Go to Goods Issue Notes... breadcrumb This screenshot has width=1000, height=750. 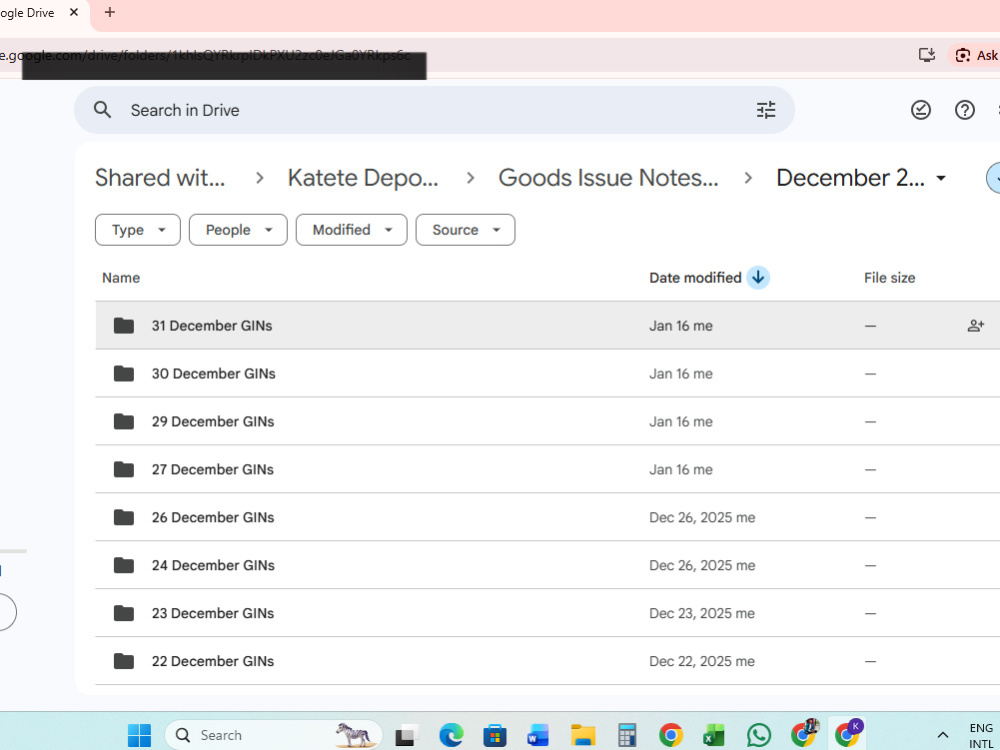point(608,178)
